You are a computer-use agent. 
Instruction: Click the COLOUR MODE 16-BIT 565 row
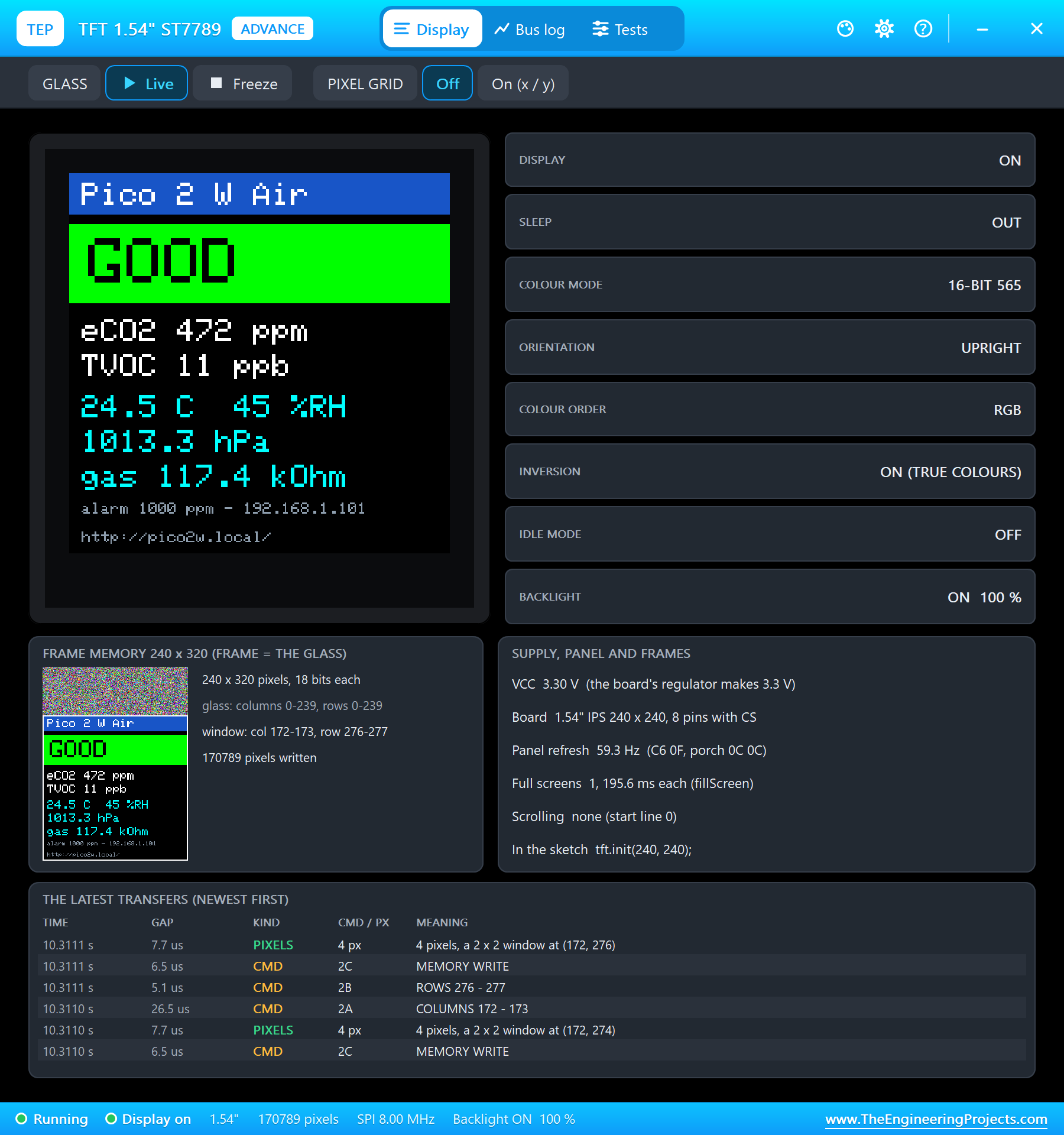pyautogui.click(x=770, y=285)
